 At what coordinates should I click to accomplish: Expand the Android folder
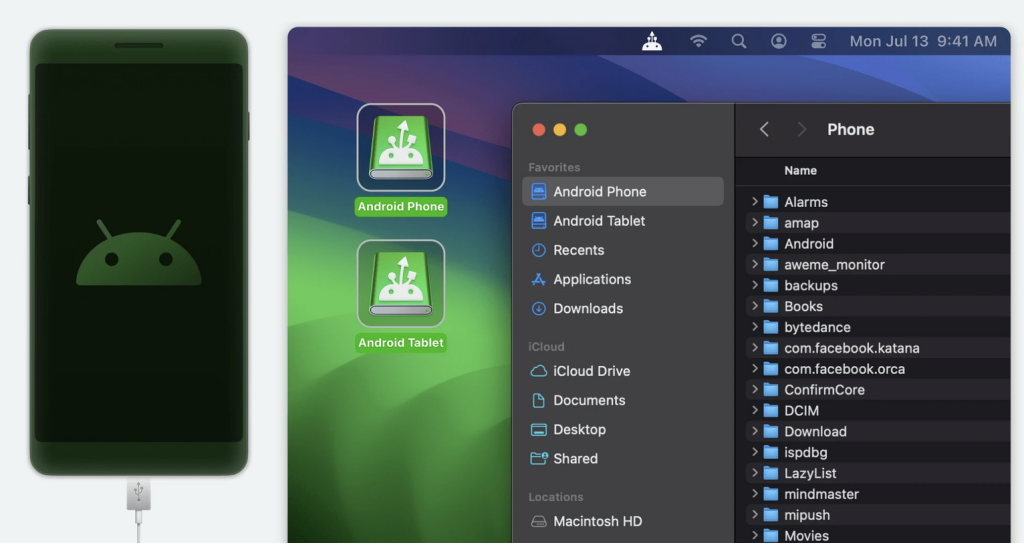point(754,243)
